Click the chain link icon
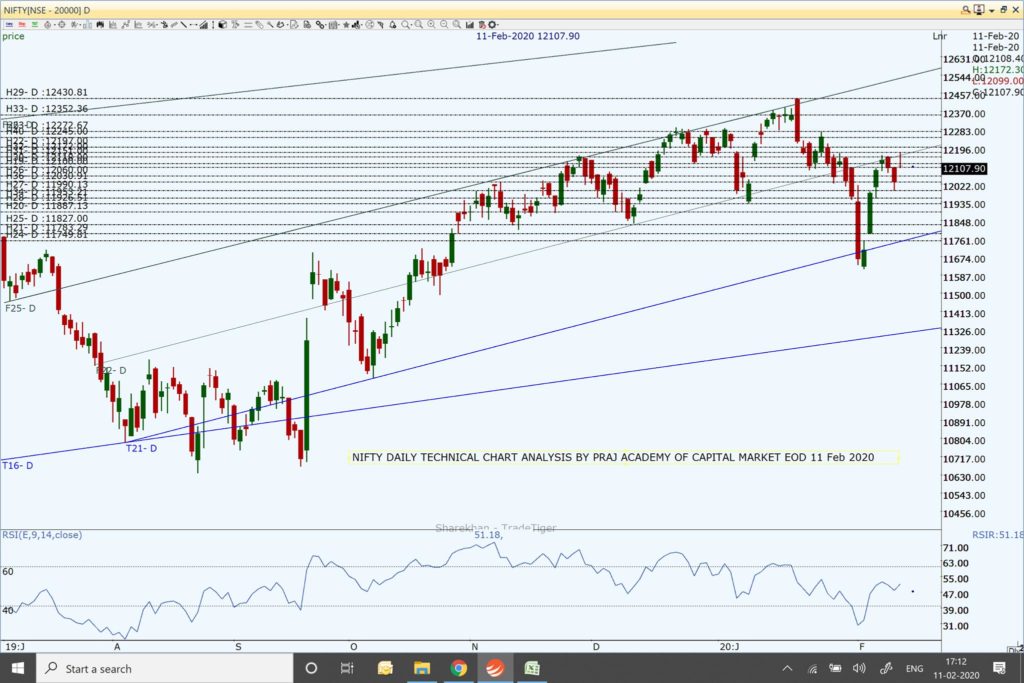1024x683 pixels. (319, 25)
